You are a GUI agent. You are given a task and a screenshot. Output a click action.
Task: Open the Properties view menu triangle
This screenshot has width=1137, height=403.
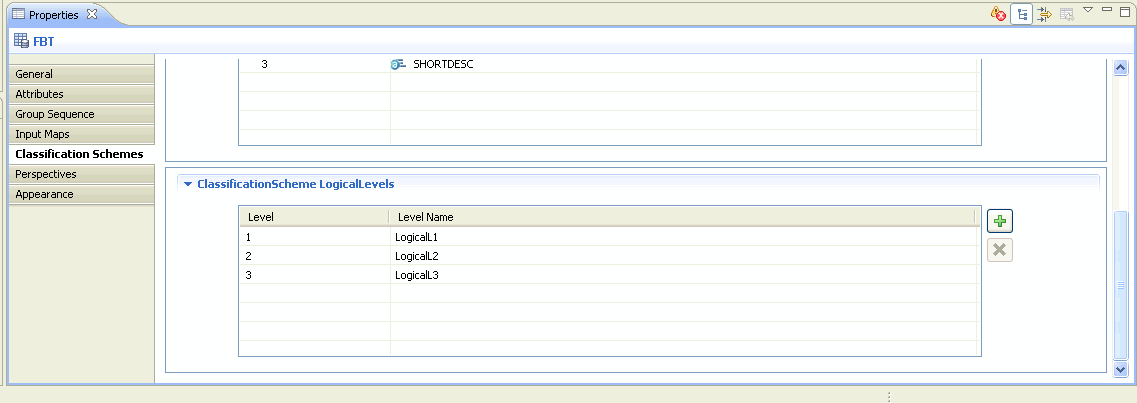pyautogui.click(x=1087, y=9)
